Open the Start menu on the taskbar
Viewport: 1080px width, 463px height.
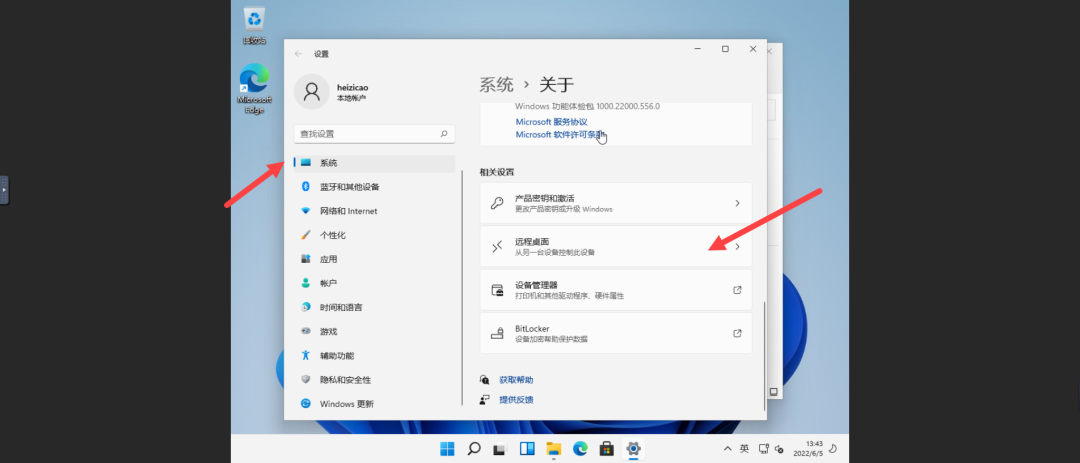click(x=447, y=449)
